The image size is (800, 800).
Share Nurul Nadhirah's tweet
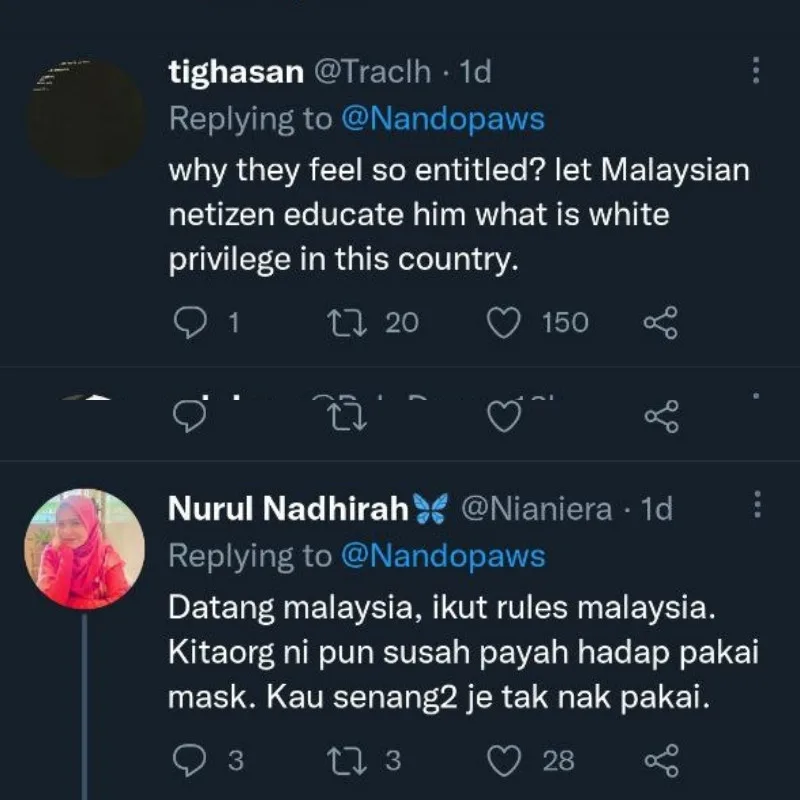(660, 761)
